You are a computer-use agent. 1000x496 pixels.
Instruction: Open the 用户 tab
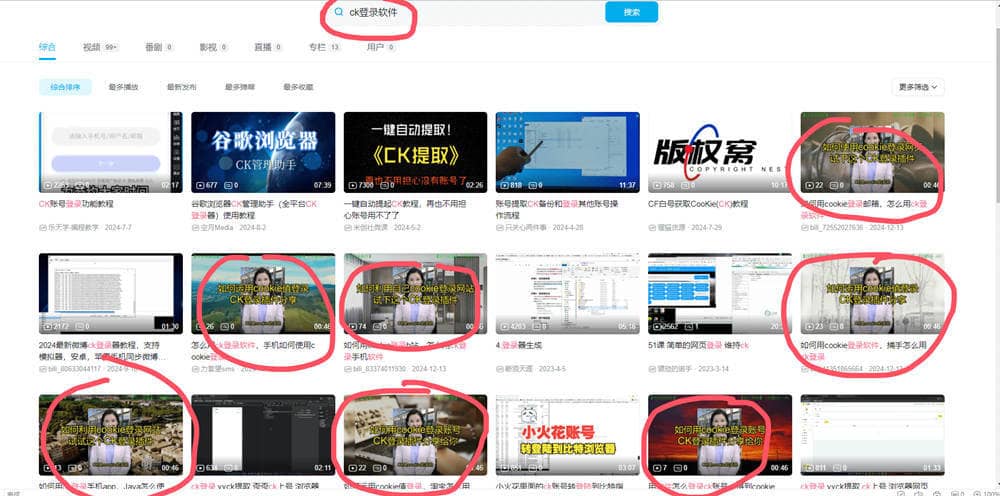click(381, 47)
